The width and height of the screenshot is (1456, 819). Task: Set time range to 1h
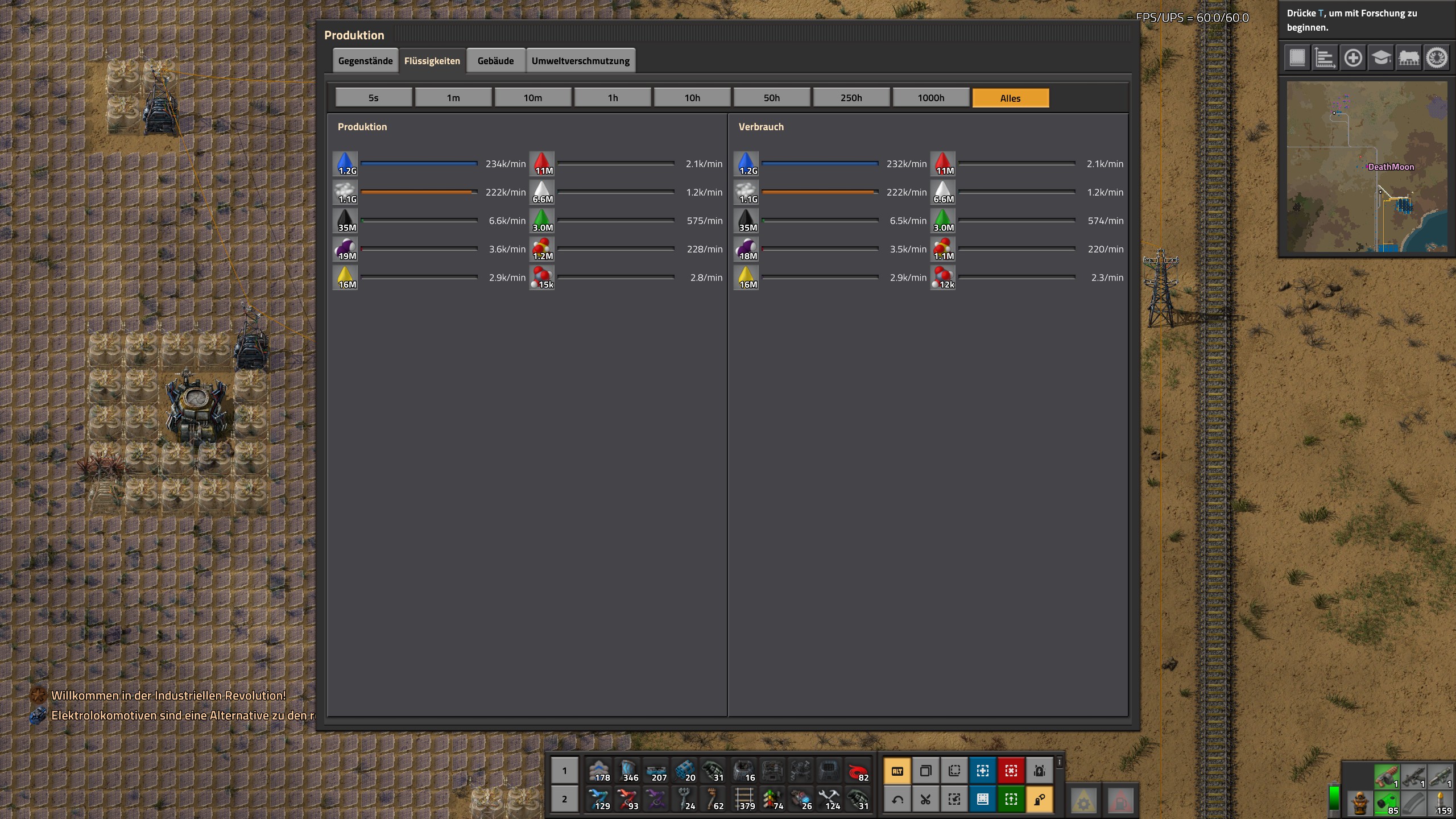613,98
